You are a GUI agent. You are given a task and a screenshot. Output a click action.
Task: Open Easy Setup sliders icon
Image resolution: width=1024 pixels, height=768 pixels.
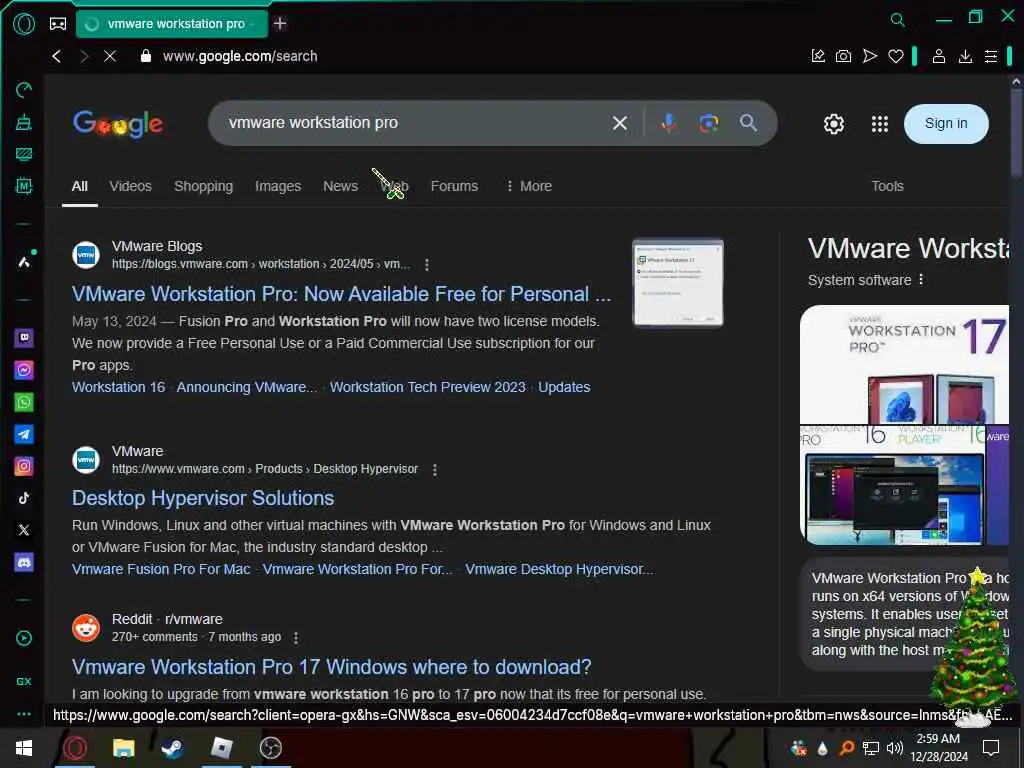coord(991,56)
